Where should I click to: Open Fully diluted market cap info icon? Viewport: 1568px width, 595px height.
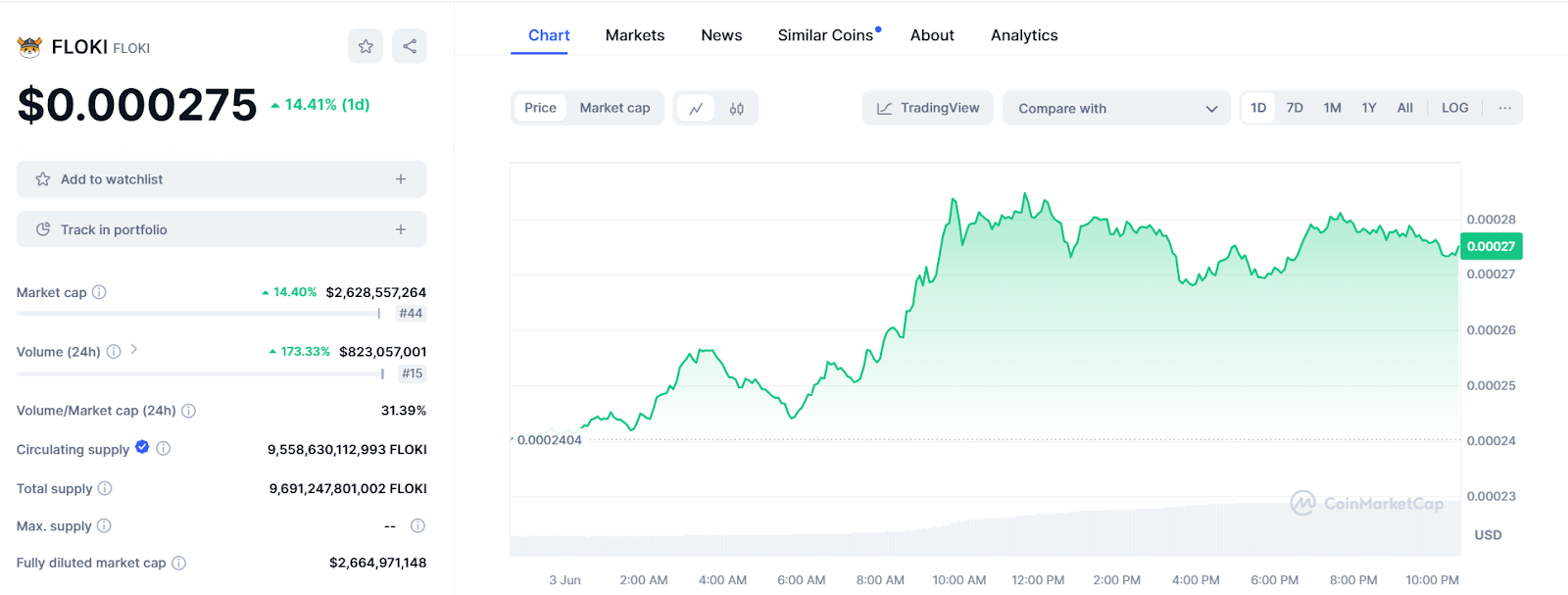tap(179, 563)
